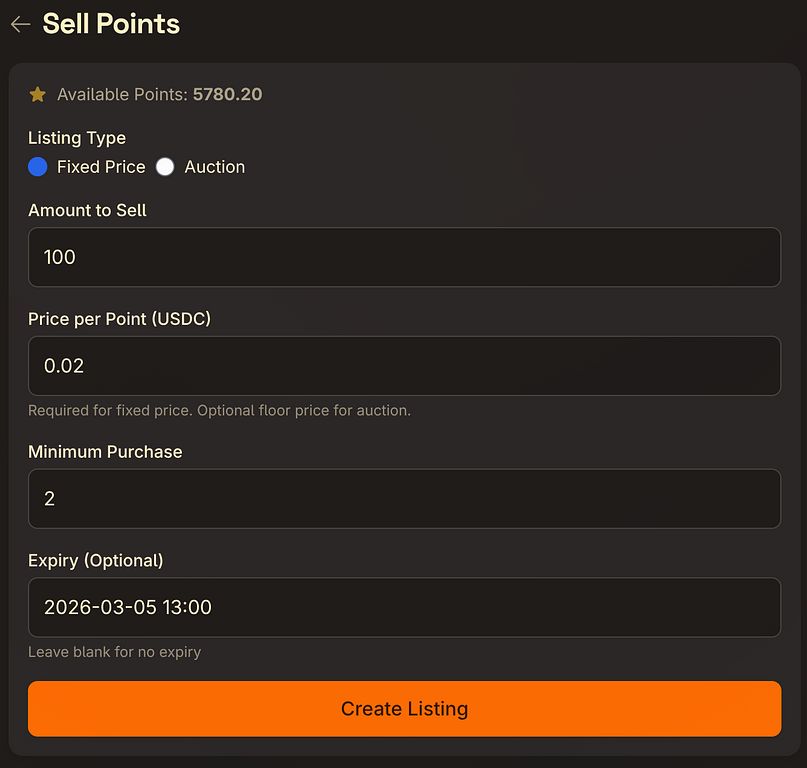This screenshot has height=768, width=807.
Task: Click the fixed price required hint text
Action: click(x=219, y=410)
